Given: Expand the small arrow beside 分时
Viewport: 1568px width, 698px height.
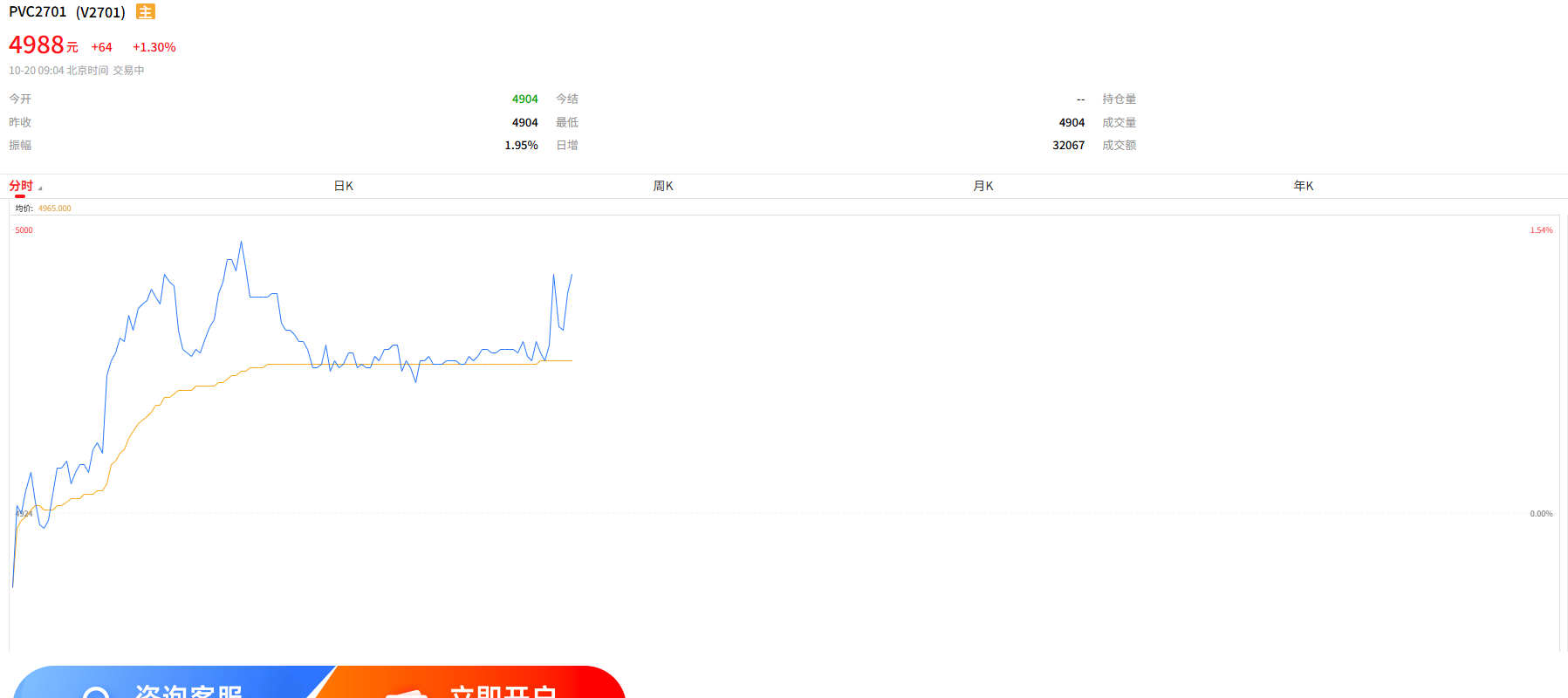Looking at the screenshot, I should point(40,188).
